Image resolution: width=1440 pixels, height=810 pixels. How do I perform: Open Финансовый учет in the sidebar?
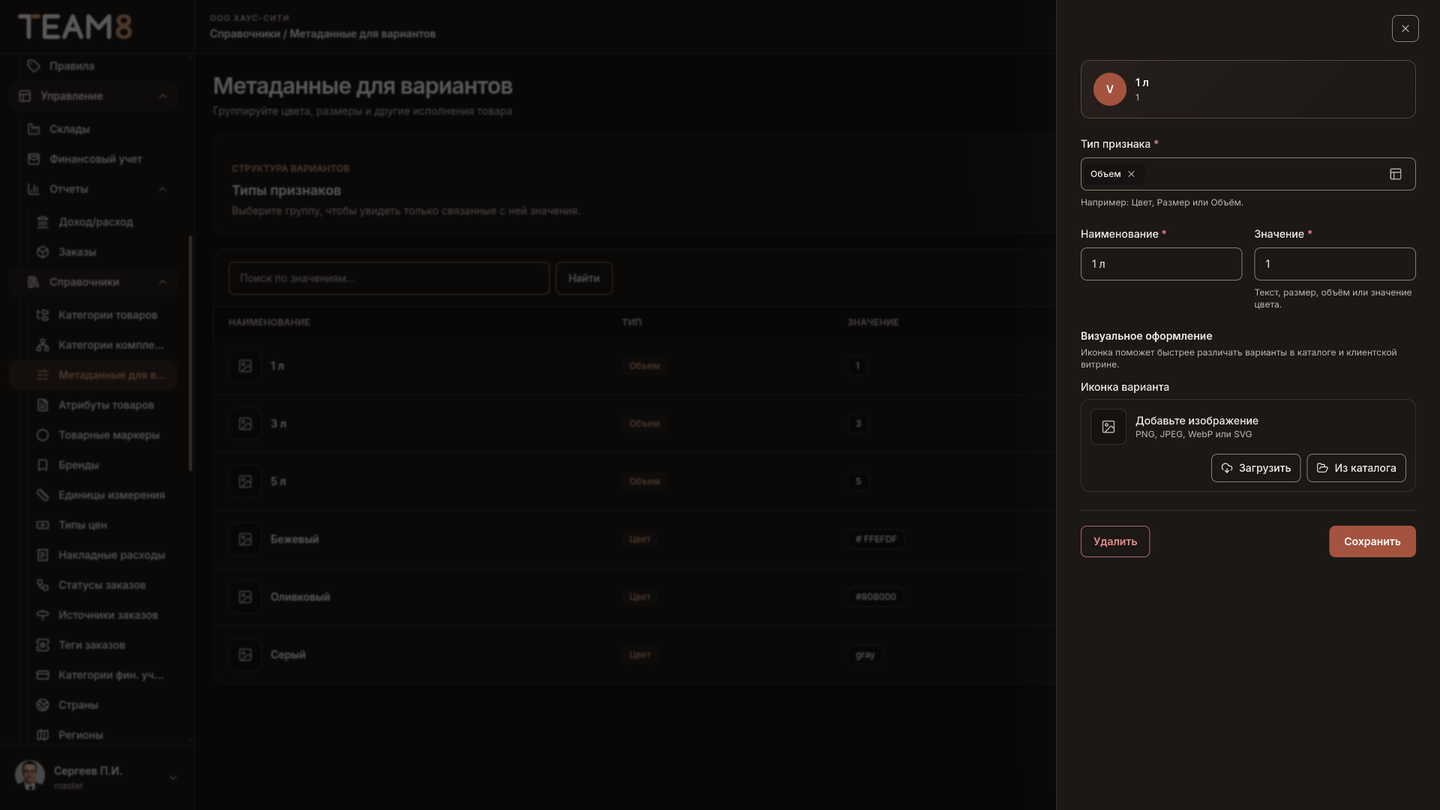tap(95, 159)
